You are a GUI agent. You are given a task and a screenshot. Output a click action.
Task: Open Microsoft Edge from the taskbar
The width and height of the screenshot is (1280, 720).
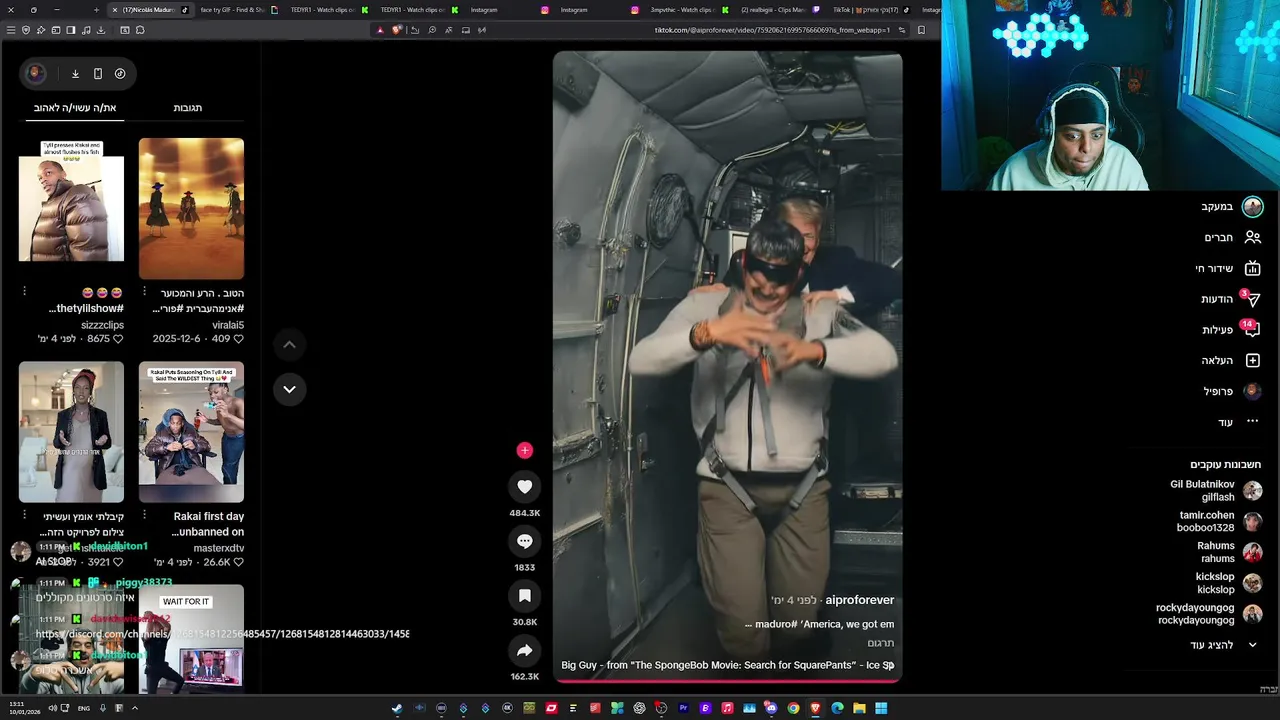(837, 708)
